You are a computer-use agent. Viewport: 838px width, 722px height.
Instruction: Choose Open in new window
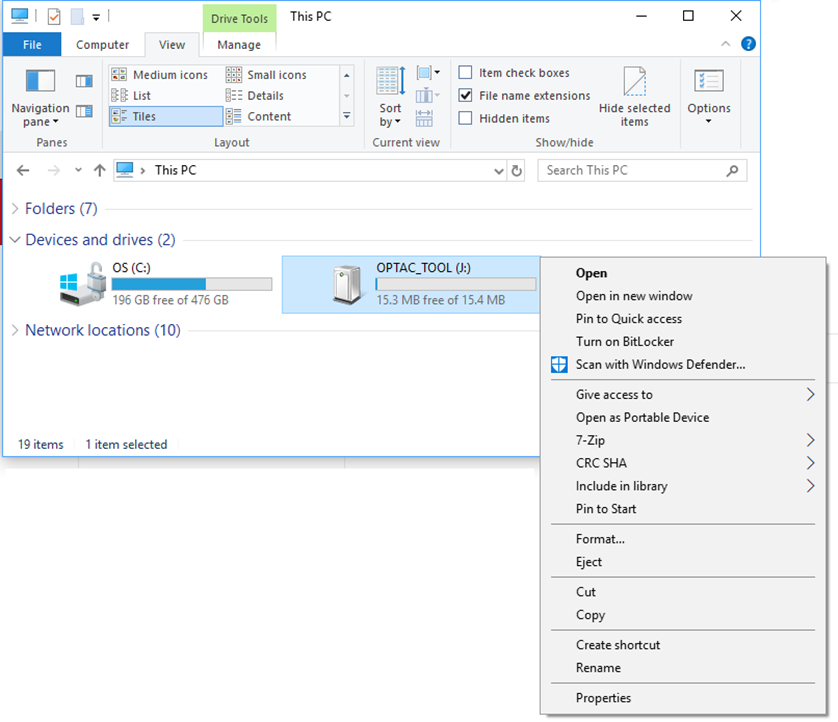(x=683, y=296)
